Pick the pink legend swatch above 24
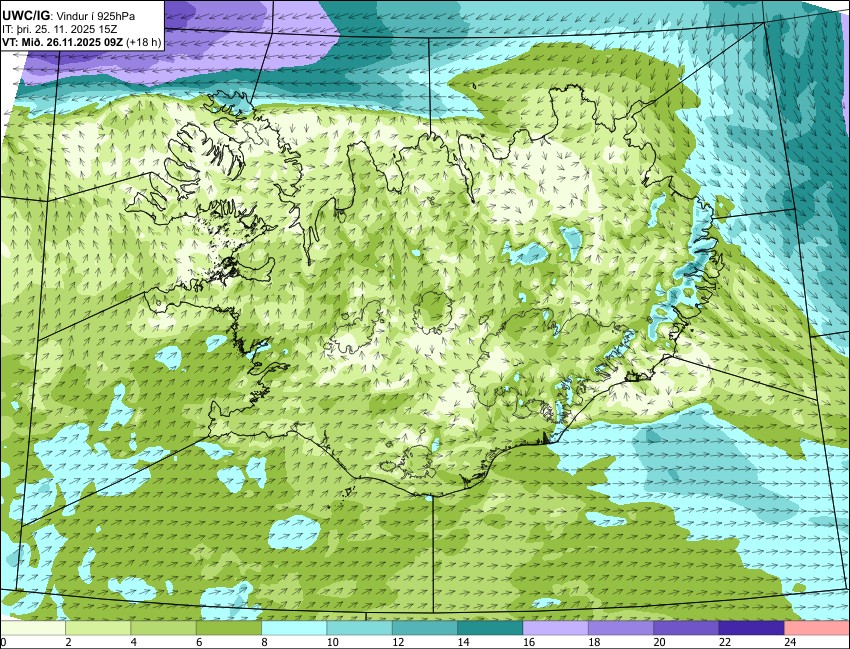Viewport: 850px width, 649px height. pos(816,628)
